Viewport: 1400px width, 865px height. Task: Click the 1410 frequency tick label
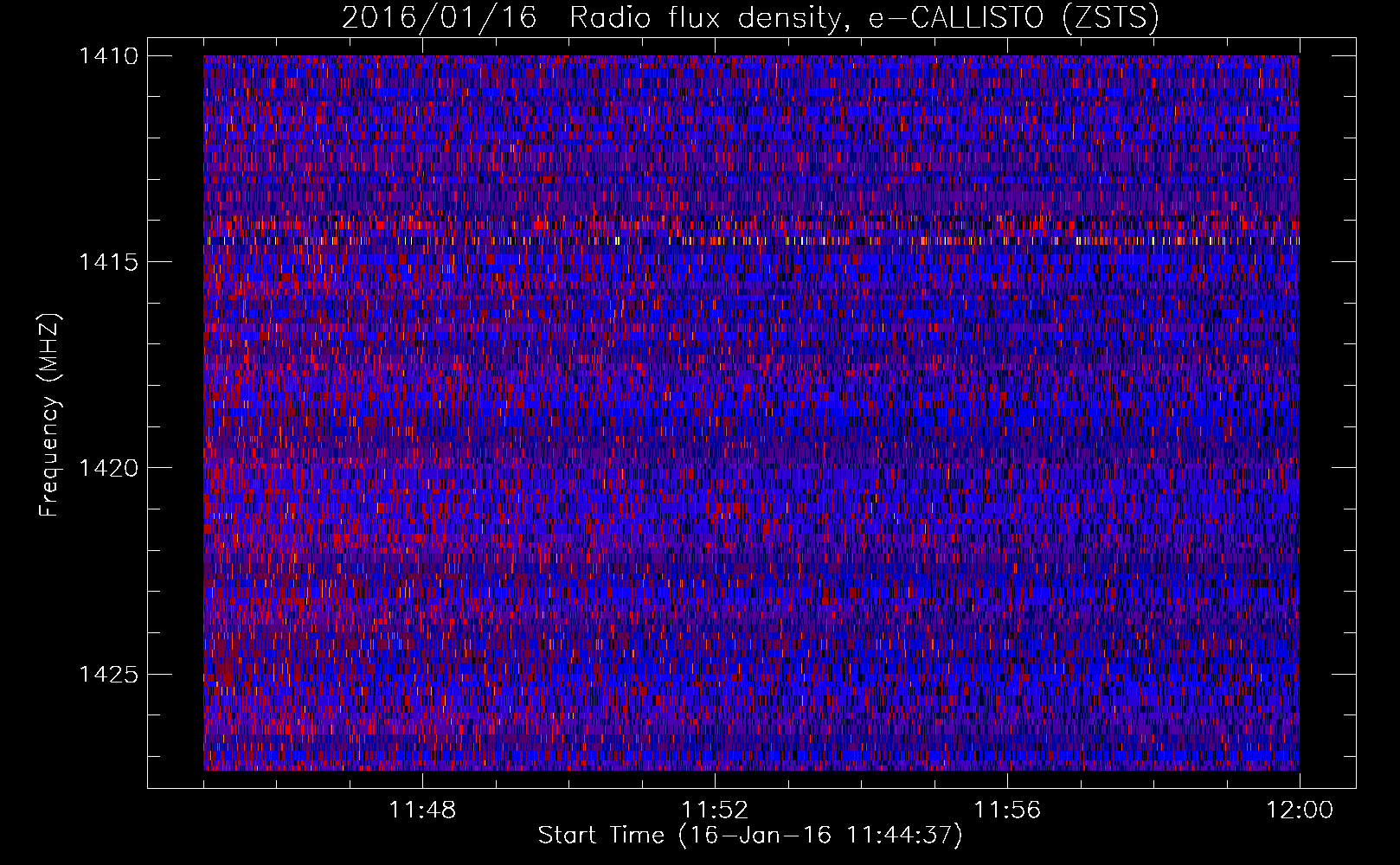[108, 56]
